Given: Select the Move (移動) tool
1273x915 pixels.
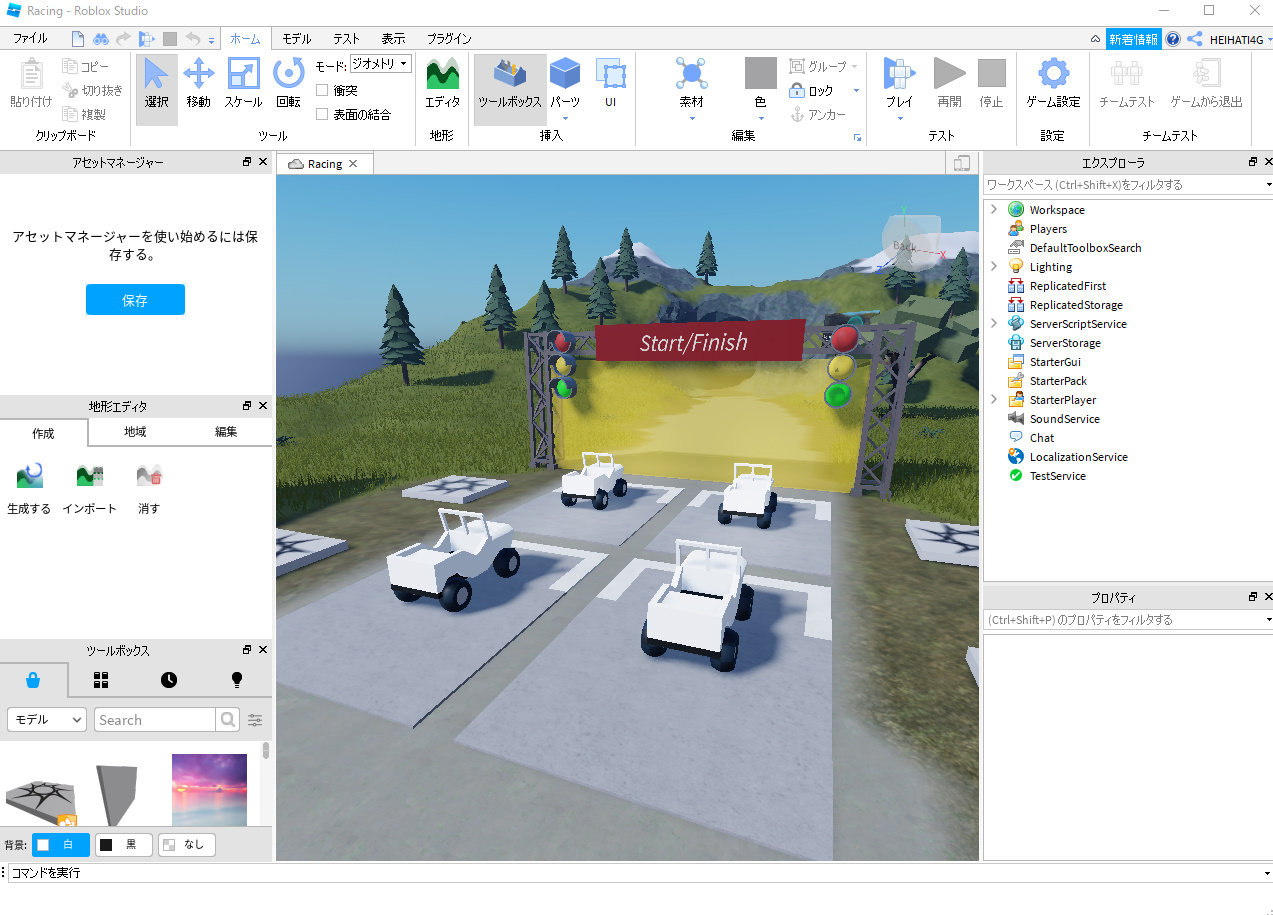Looking at the screenshot, I should [x=199, y=82].
